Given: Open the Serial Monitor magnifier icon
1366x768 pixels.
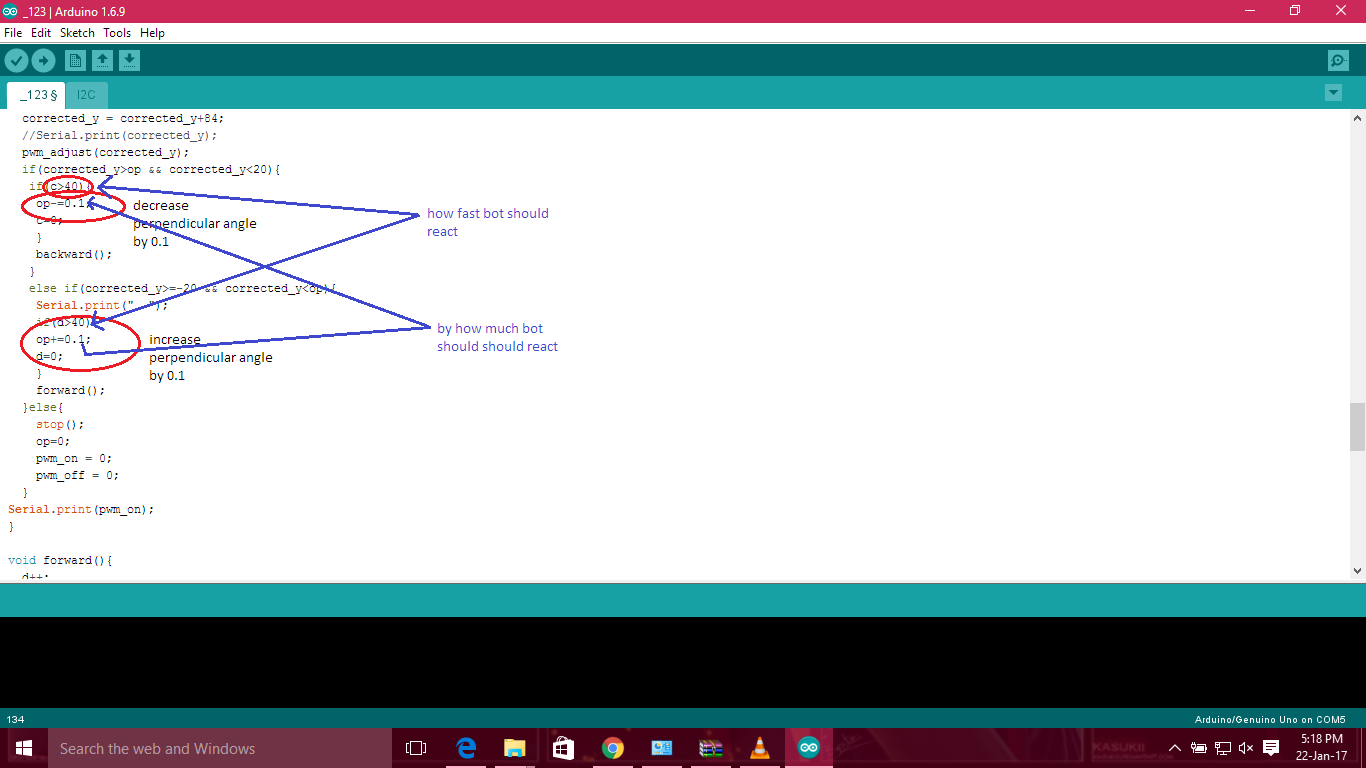Looking at the screenshot, I should click(1338, 61).
